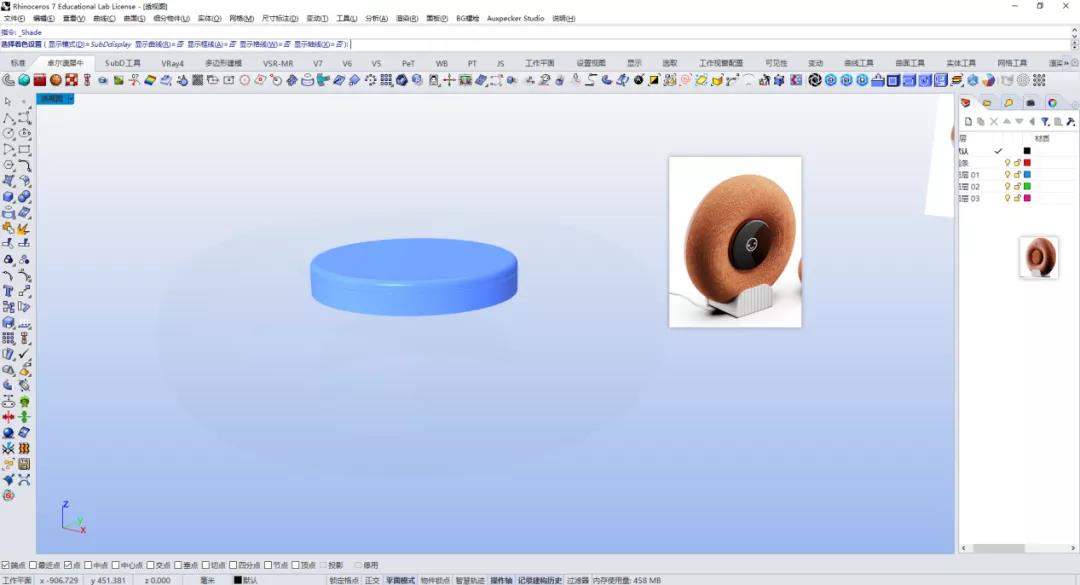Switch to the 曲线工具 toolbar tab
1080x585 pixels.
[x=858, y=63]
